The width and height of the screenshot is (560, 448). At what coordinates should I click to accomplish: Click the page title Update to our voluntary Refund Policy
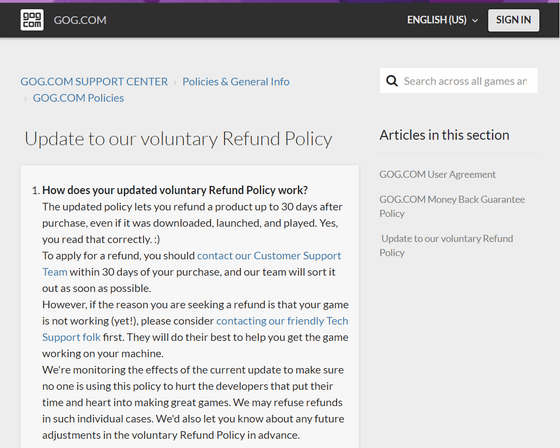point(178,139)
